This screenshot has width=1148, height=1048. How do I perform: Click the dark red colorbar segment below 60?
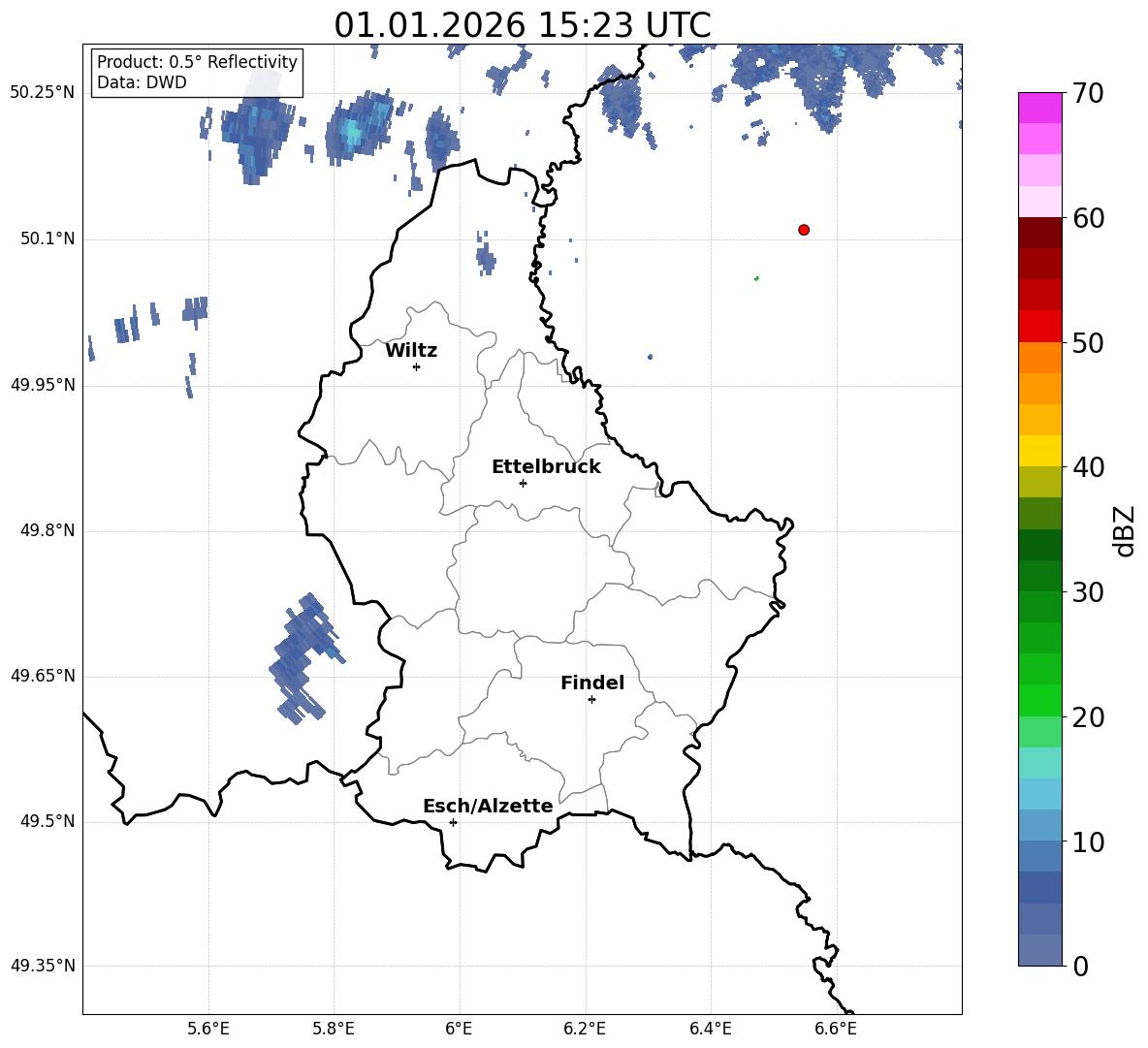(x=1039, y=233)
